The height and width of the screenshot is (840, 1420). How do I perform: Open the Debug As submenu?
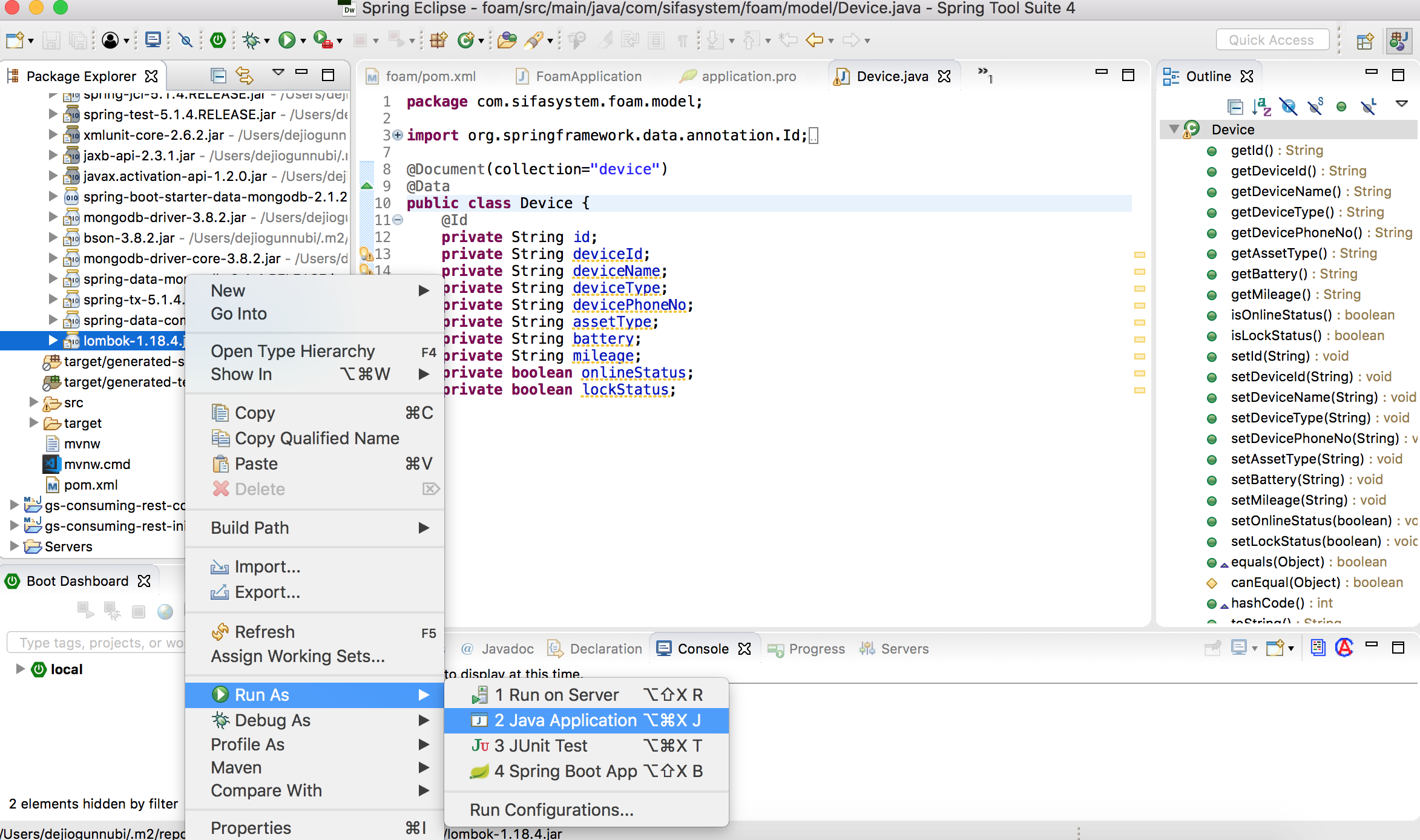click(315, 720)
